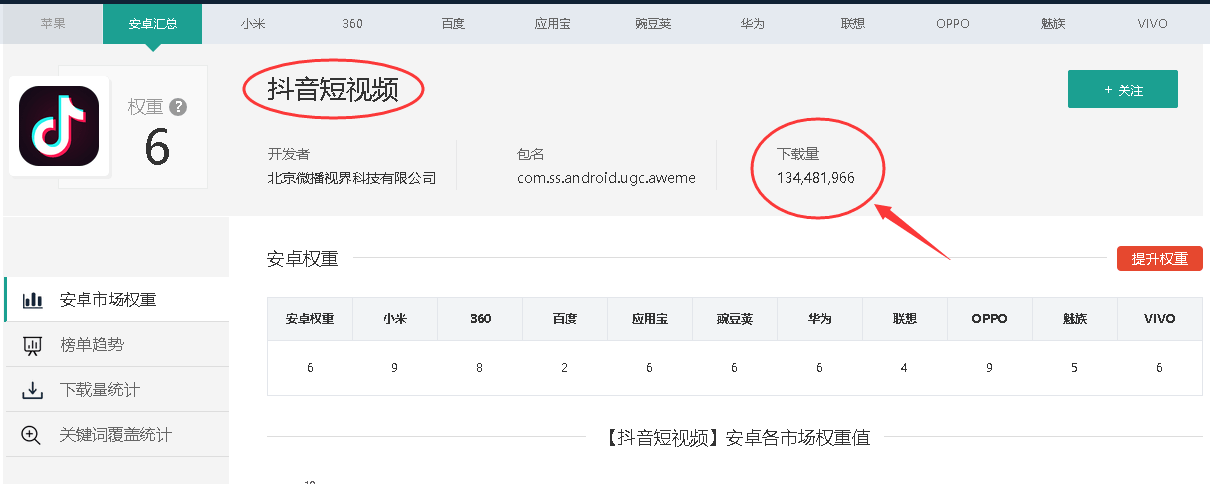Click the 百度 table column header
This screenshot has width=1210, height=484.
565,319
